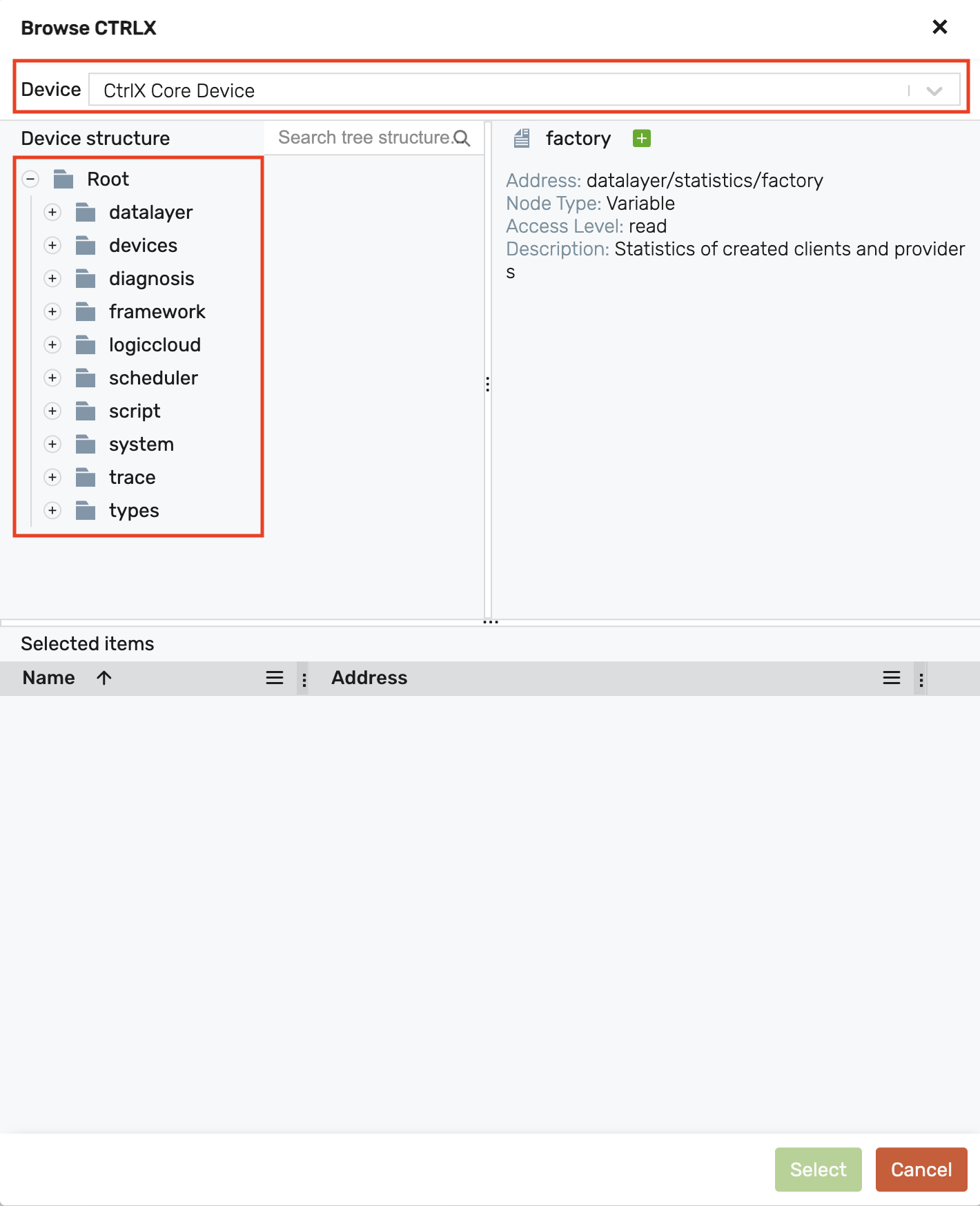Viewport: 980px width, 1206px height.
Task: Expand the scheduler folder
Action: point(52,378)
